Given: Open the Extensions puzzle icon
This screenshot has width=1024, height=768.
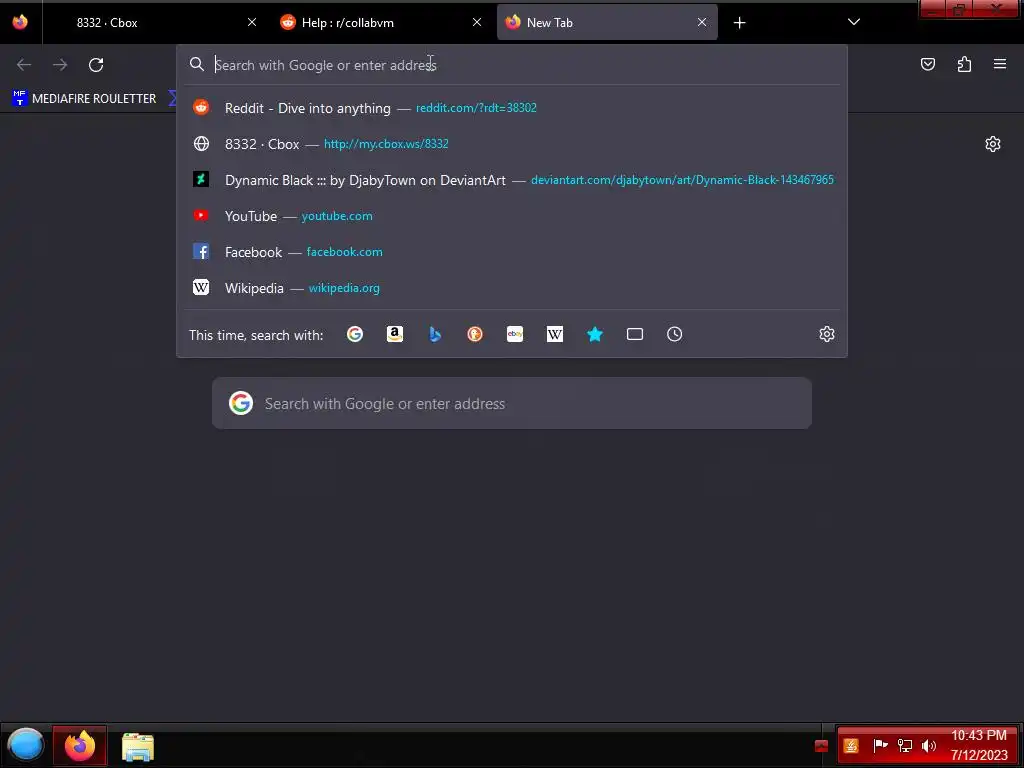Looking at the screenshot, I should click(x=964, y=64).
